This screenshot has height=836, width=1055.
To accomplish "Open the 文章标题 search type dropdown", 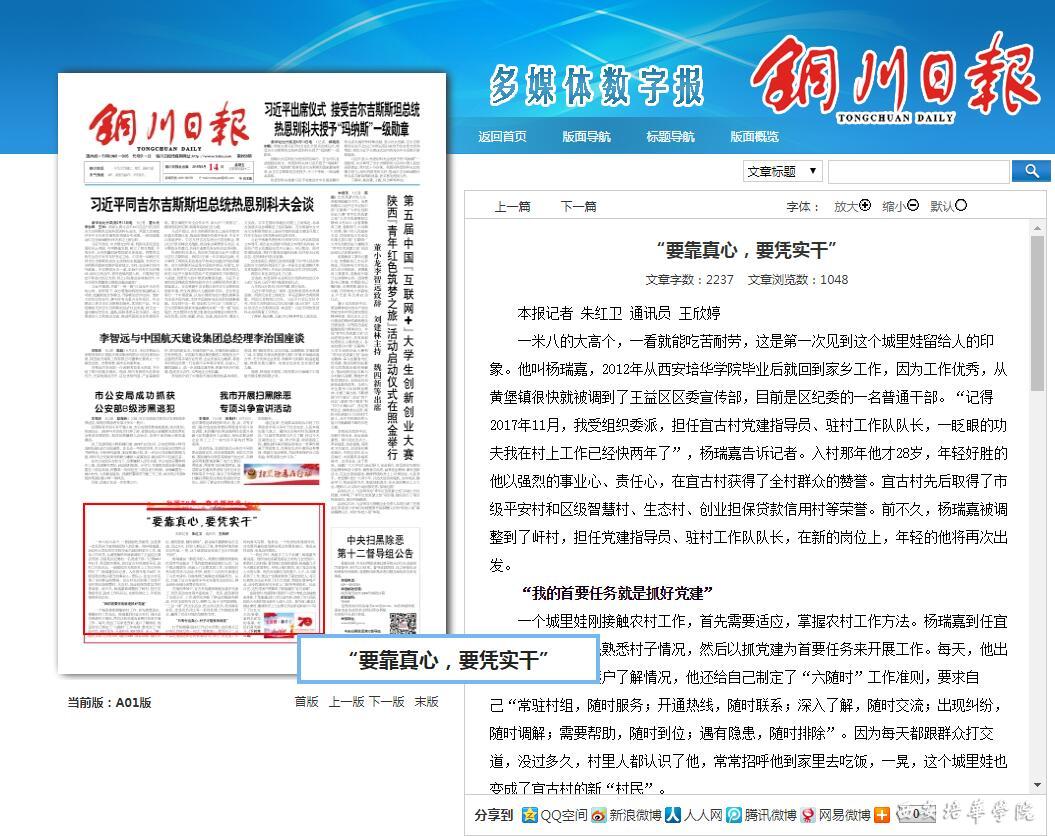I will coord(783,171).
